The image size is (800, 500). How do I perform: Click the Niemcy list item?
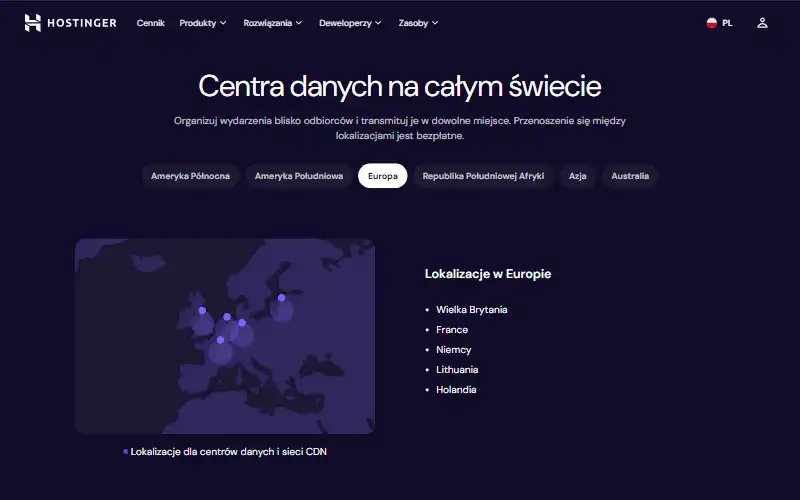click(454, 349)
